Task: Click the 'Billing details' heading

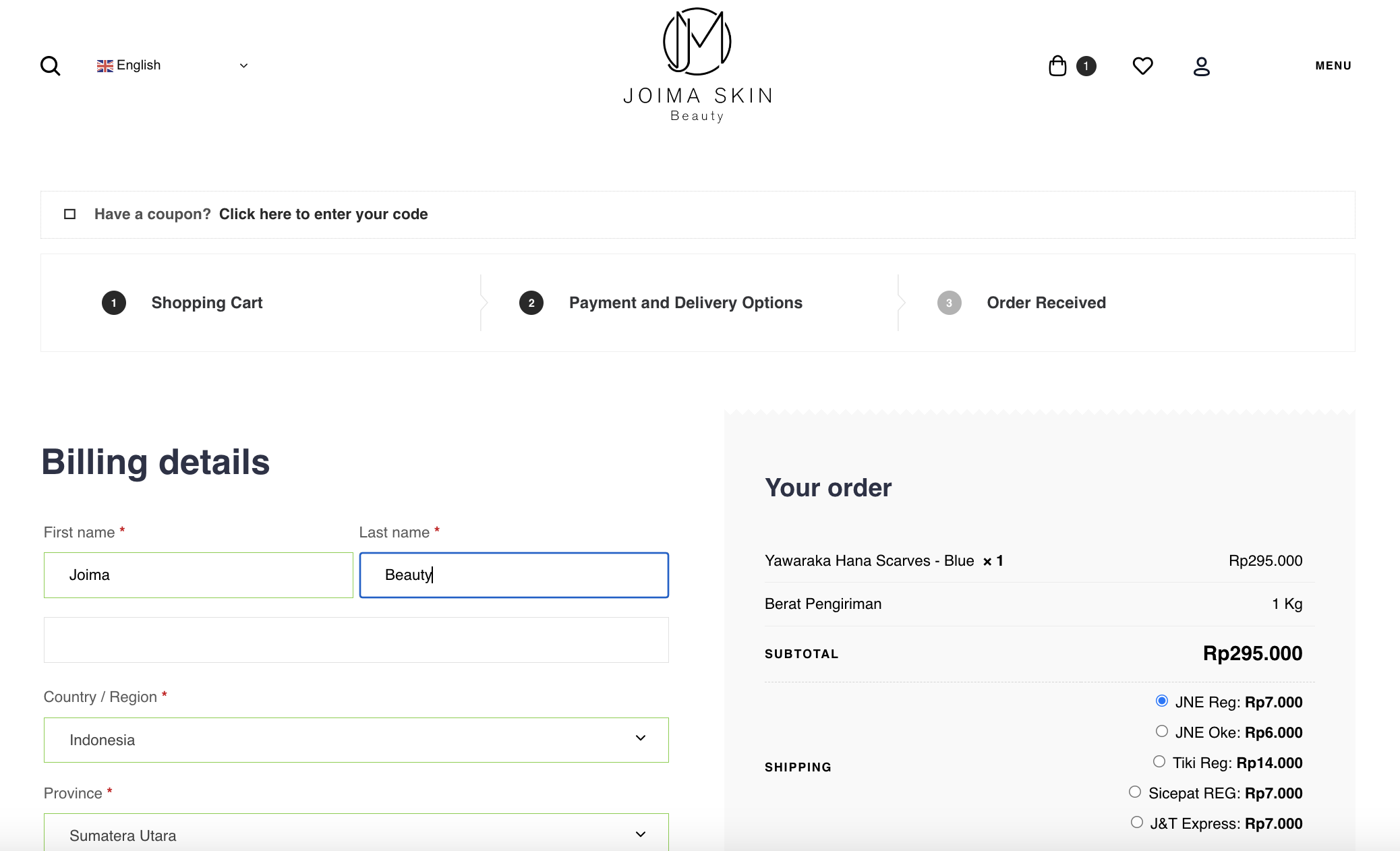Action: 156,463
